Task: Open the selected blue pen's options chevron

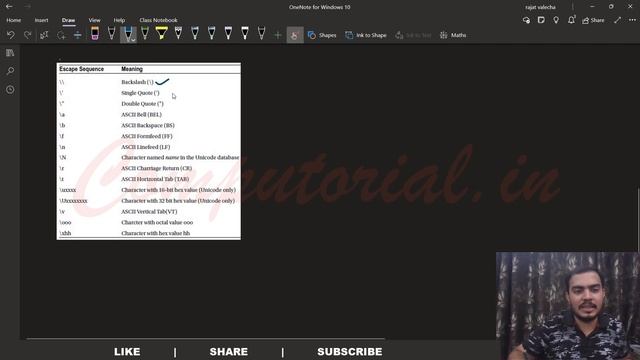Action: tap(133, 39)
